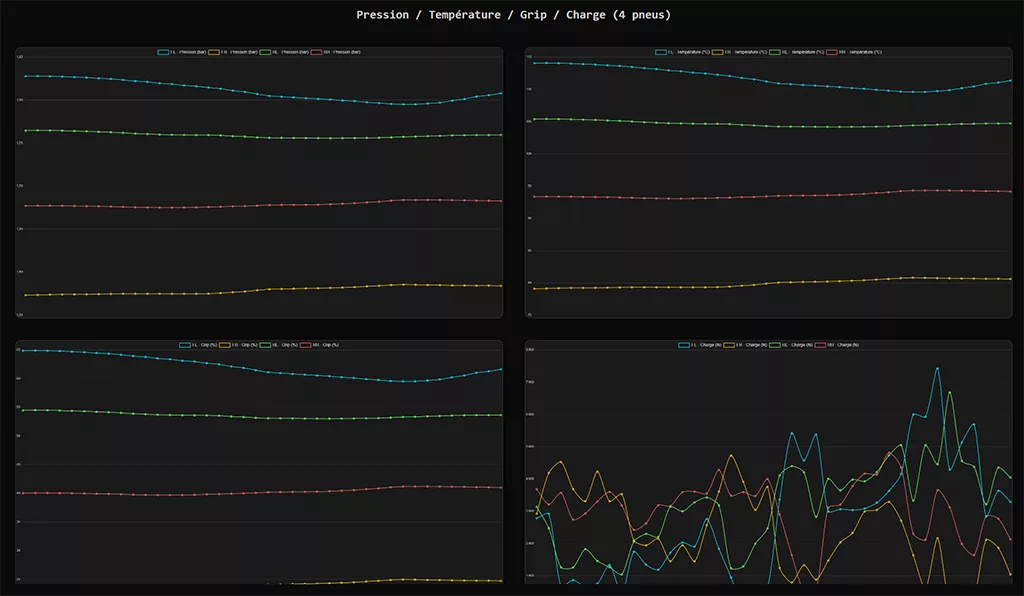Click the page title Pression / Température / Grip / Charge
The height and width of the screenshot is (596, 1024).
[512, 15]
